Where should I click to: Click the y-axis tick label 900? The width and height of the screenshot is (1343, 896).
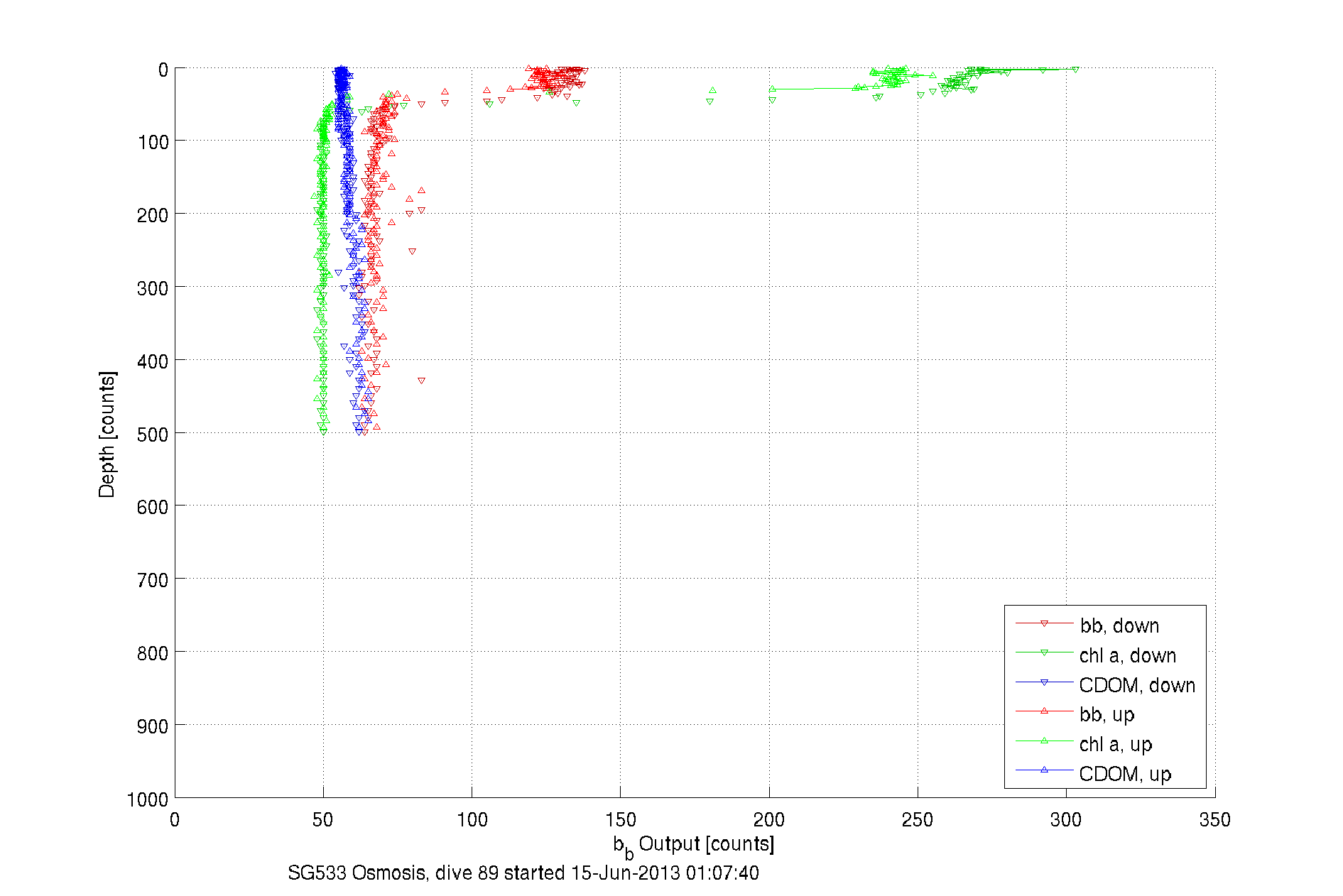click(x=153, y=726)
